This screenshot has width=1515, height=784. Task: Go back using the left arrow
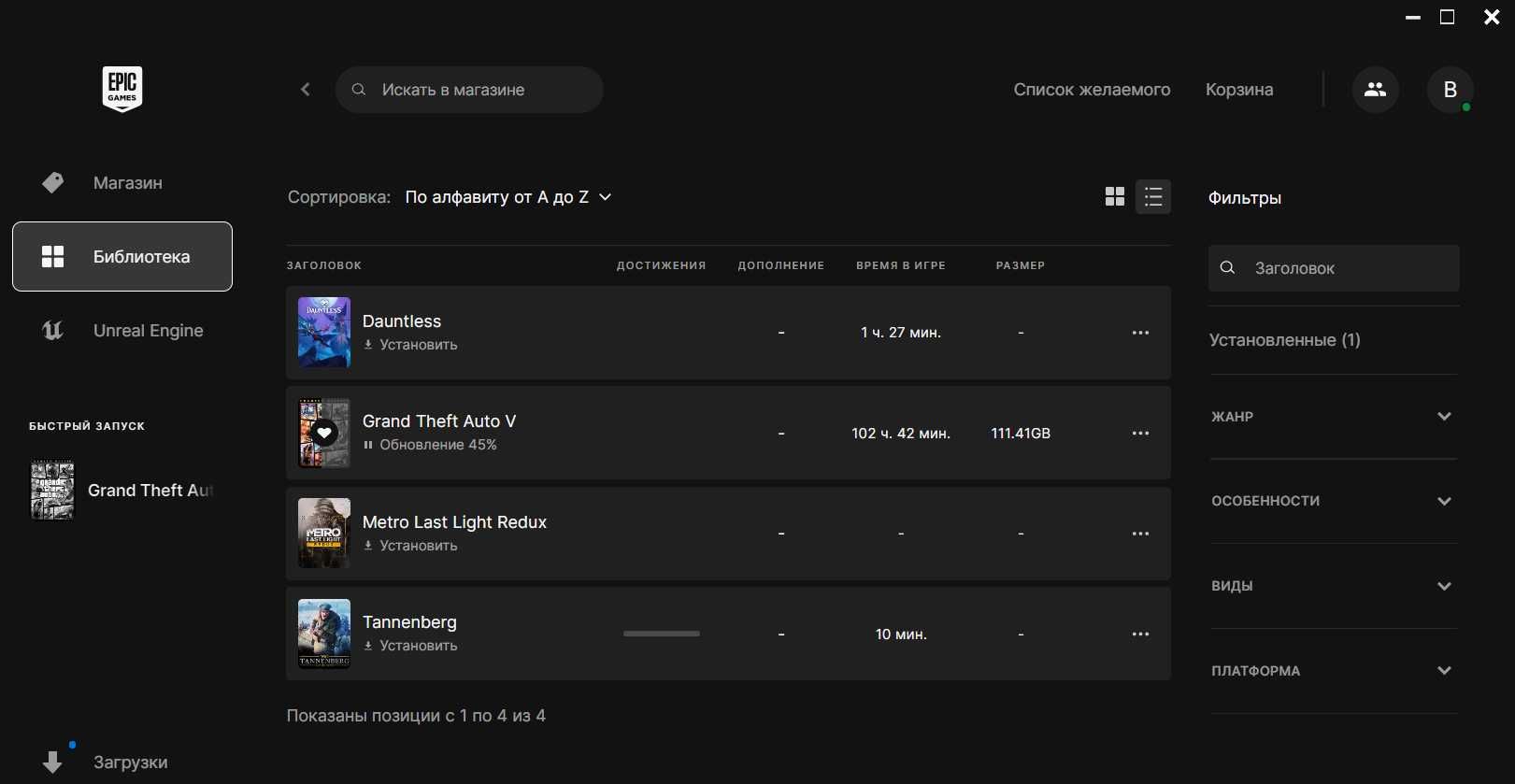pyautogui.click(x=305, y=90)
